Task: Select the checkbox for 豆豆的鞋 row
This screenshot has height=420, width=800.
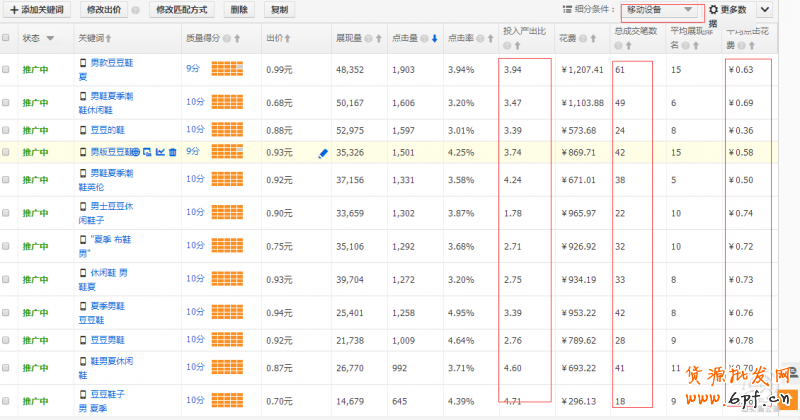Action: (6, 130)
